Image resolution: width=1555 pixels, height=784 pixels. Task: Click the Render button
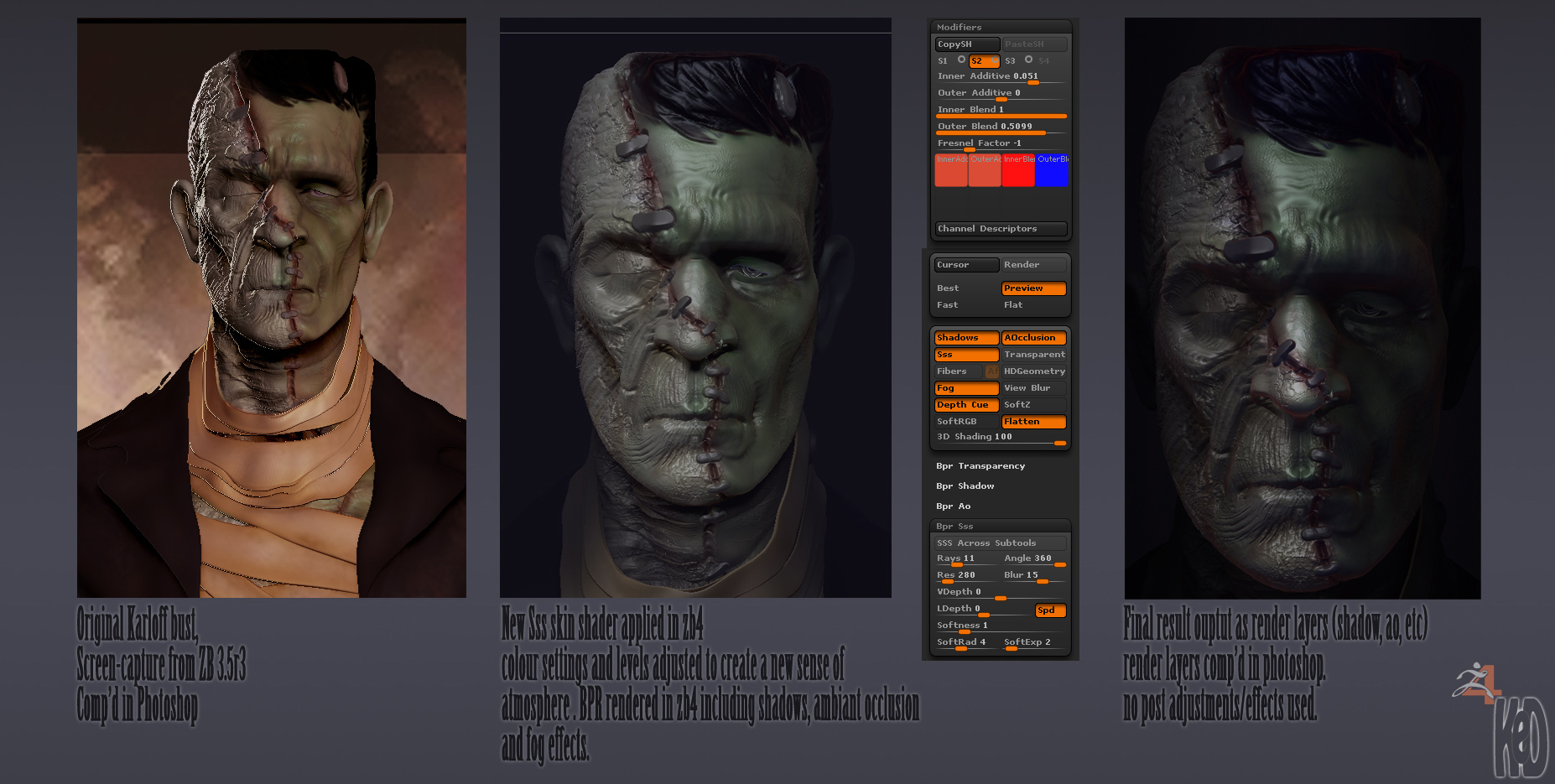(x=1034, y=265)
